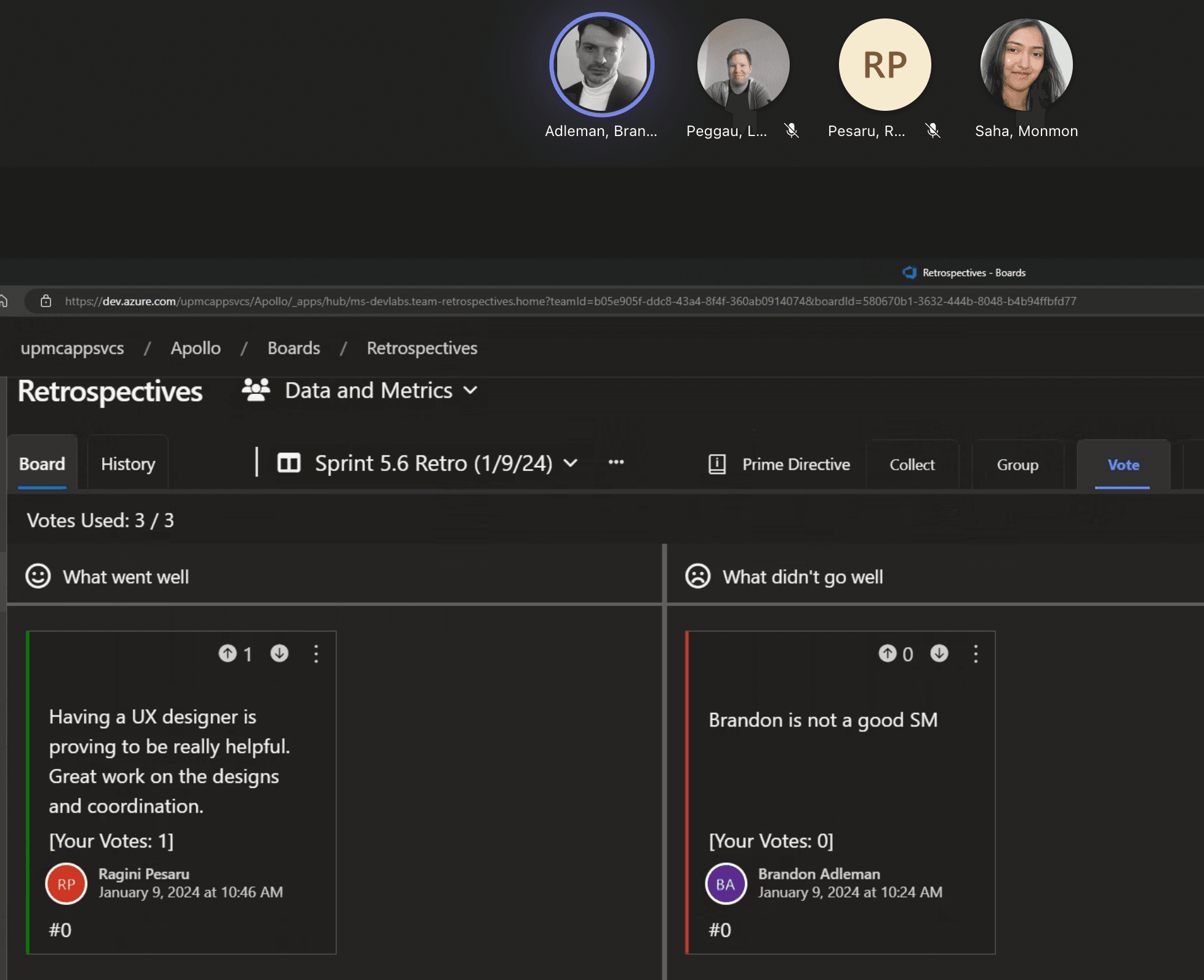
Task: Click the Prime Directive icon
Action: click(x=717, y=464)
